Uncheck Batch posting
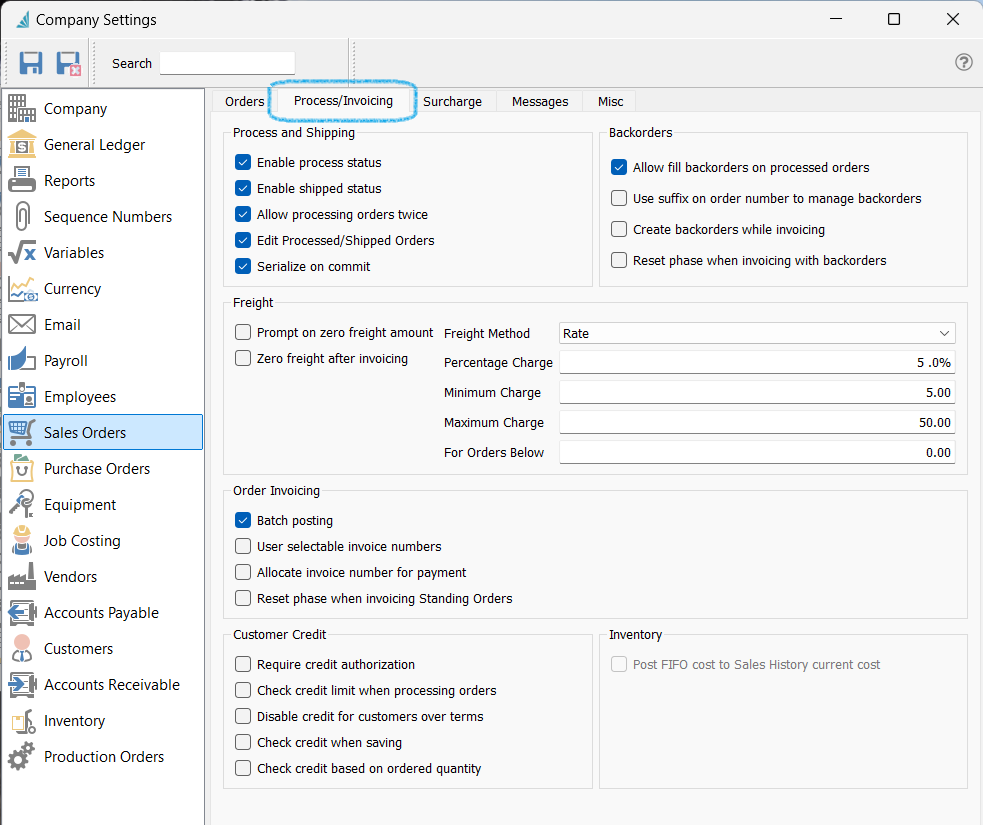983x825 pixels. tap(243, 520)
